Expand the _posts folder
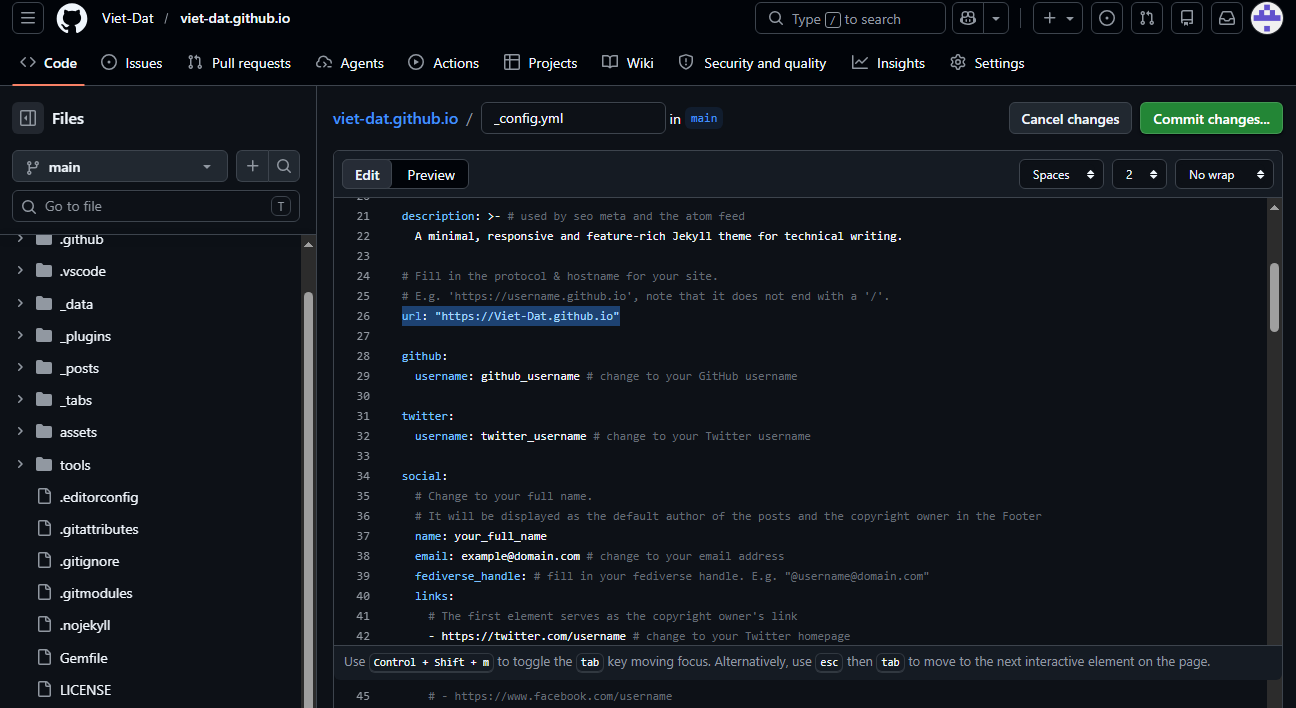The width and height of the screenshot is (1296, 708). tap(20, 368)
